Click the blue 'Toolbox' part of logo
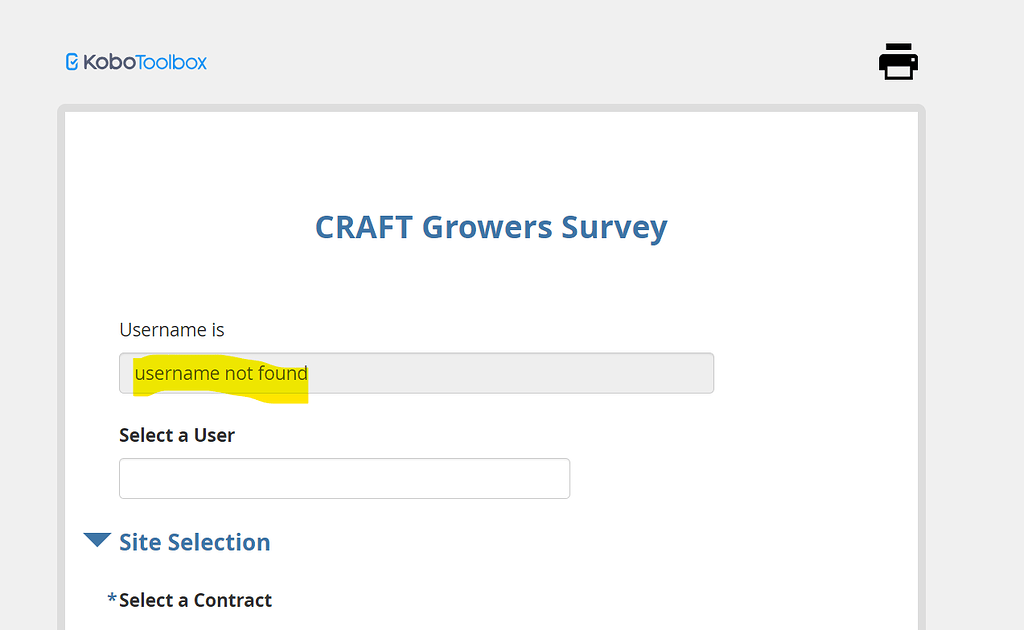Viewport: 1024px width, 630px height. click(172, 62)
